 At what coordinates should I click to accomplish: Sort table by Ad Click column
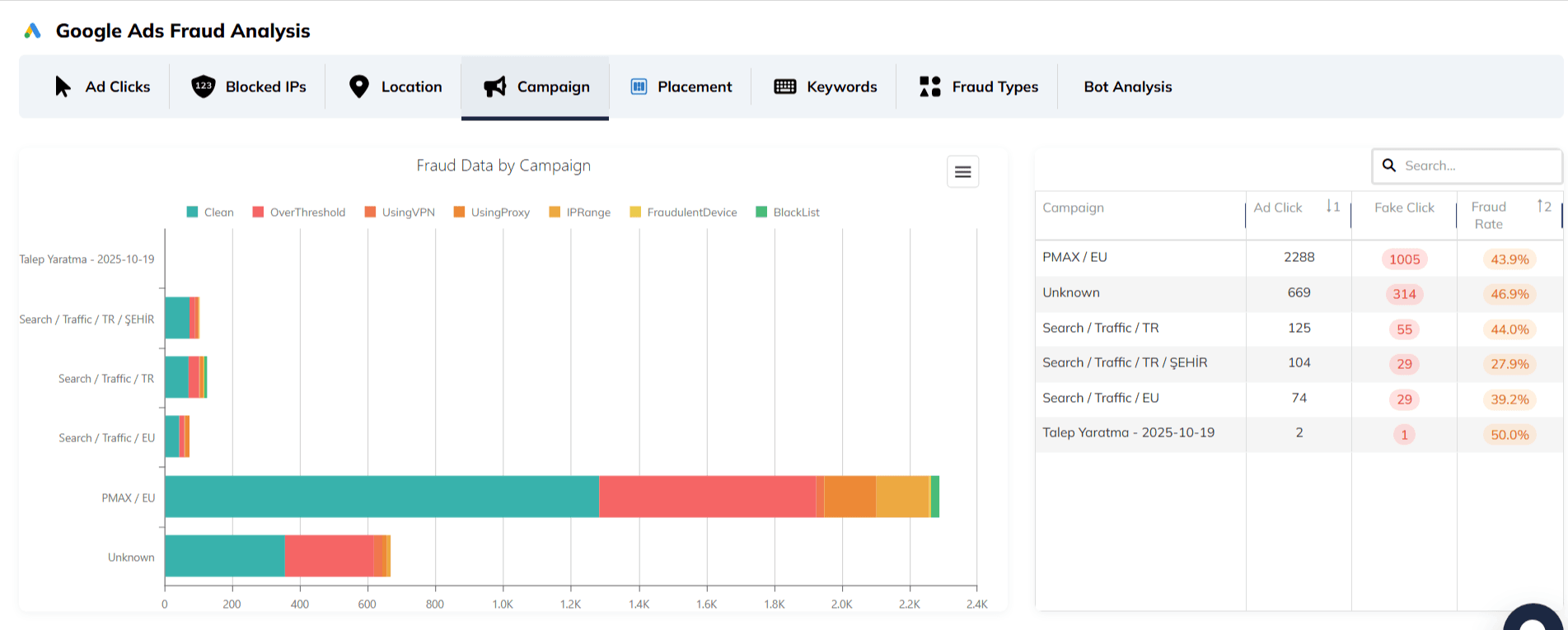coord(1332,207)
